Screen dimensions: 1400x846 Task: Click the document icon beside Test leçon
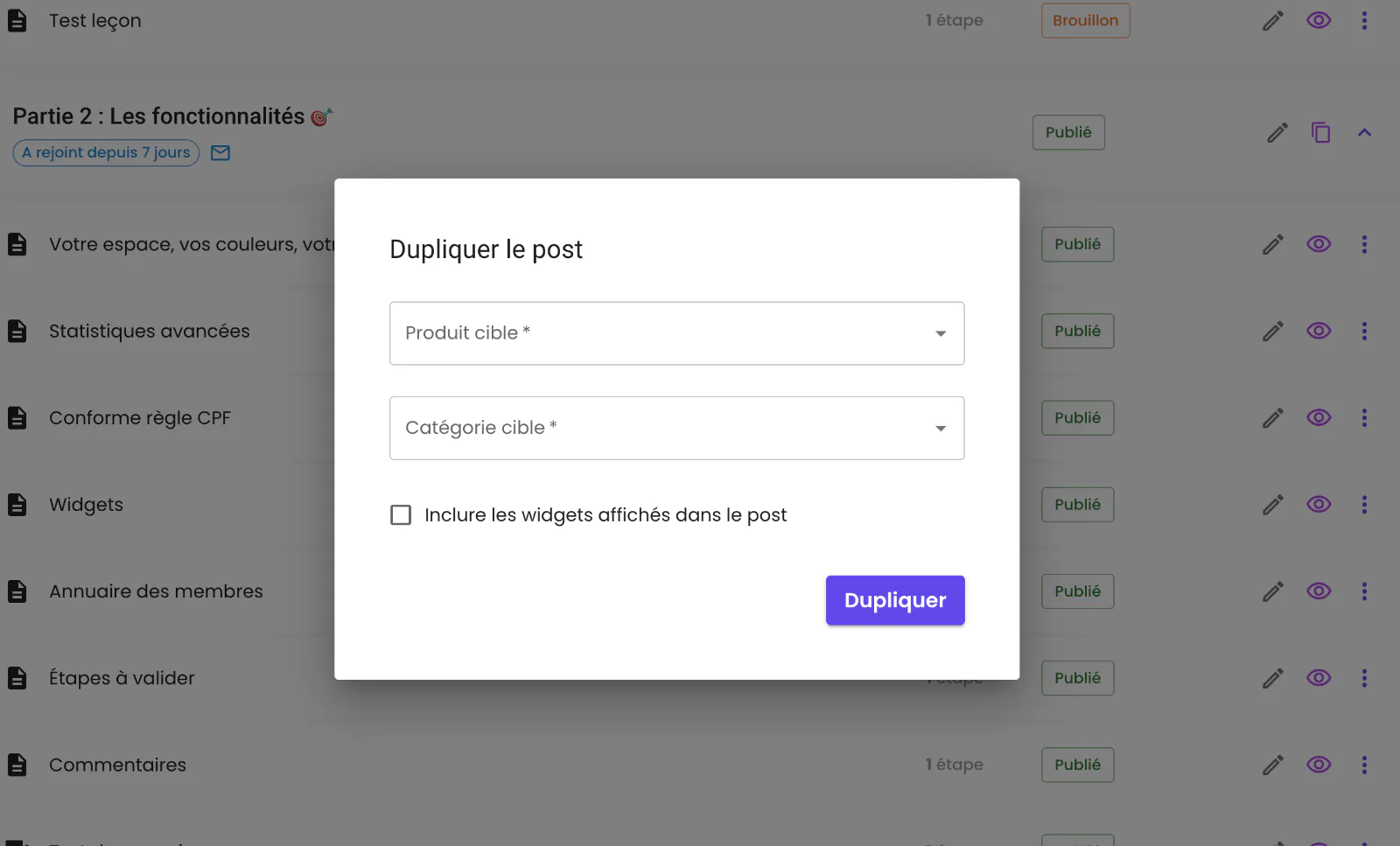pyautogui.click(x=17, y=20)
